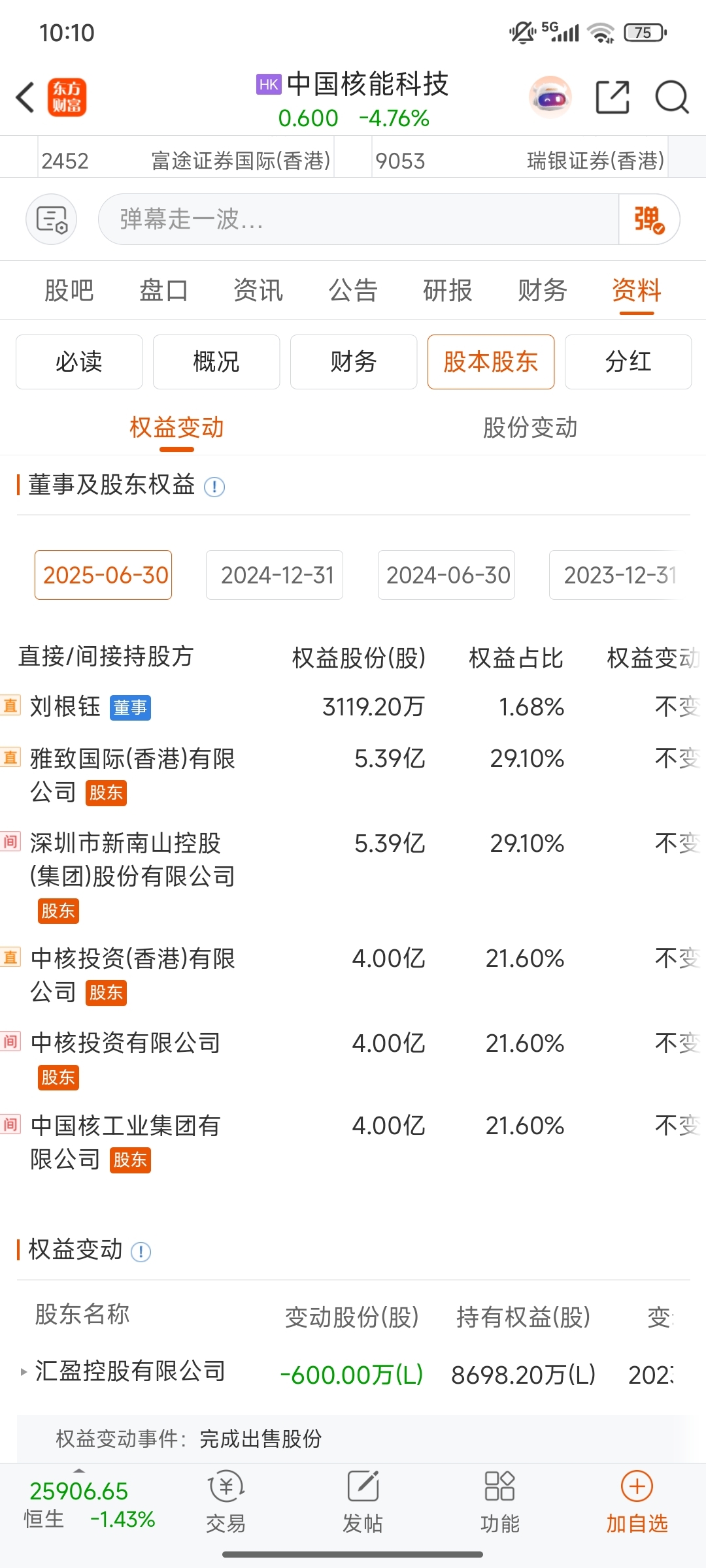Tap the 25906.65 index value
706x1568 pixels.
point(79,1492)
